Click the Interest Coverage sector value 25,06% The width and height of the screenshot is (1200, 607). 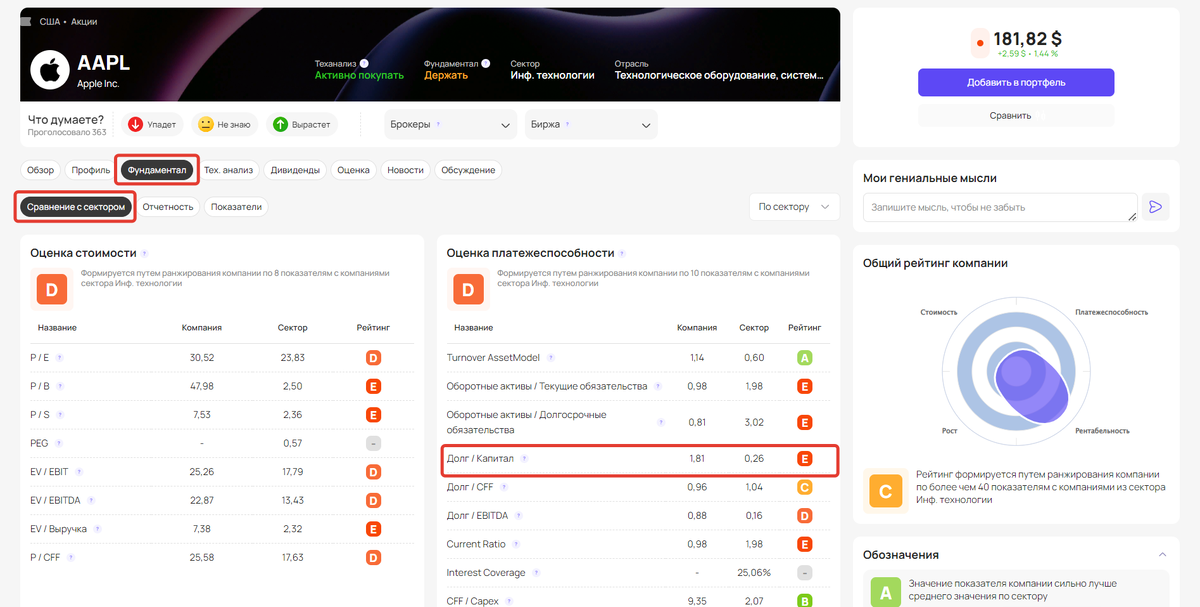pyautogui.click(x=754, y=573)
